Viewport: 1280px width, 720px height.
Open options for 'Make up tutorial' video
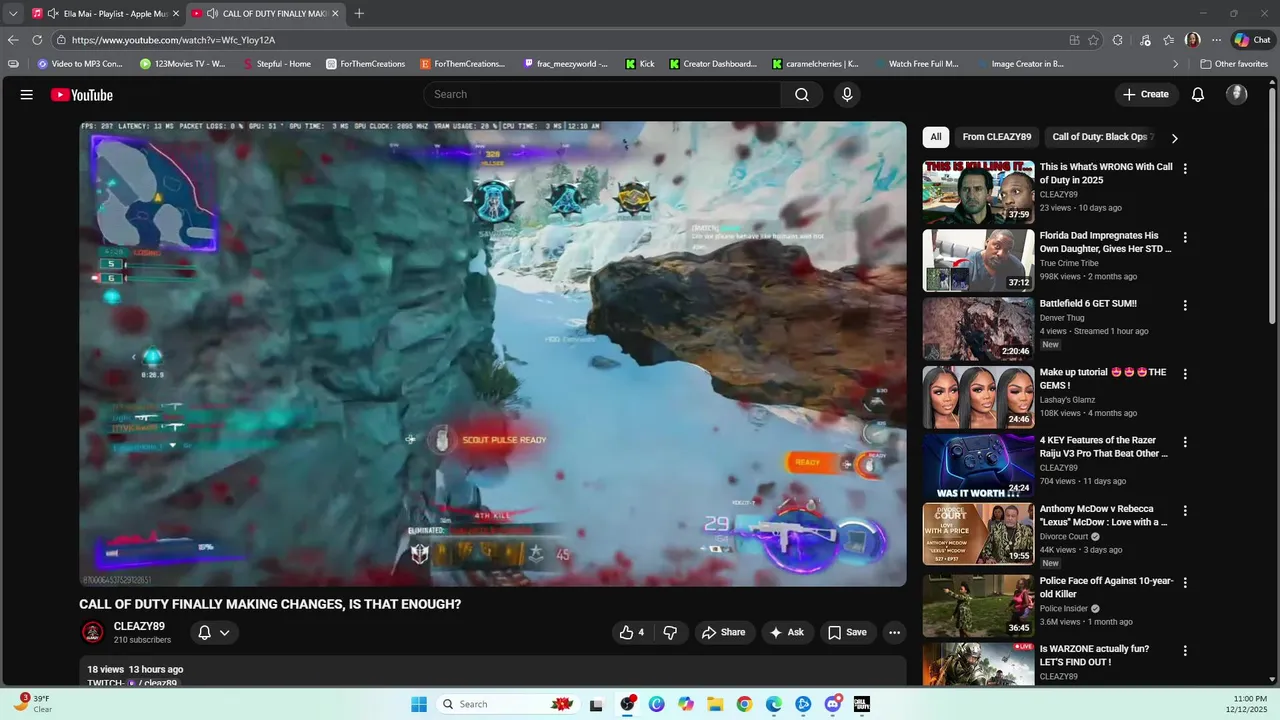[1185, 374]
